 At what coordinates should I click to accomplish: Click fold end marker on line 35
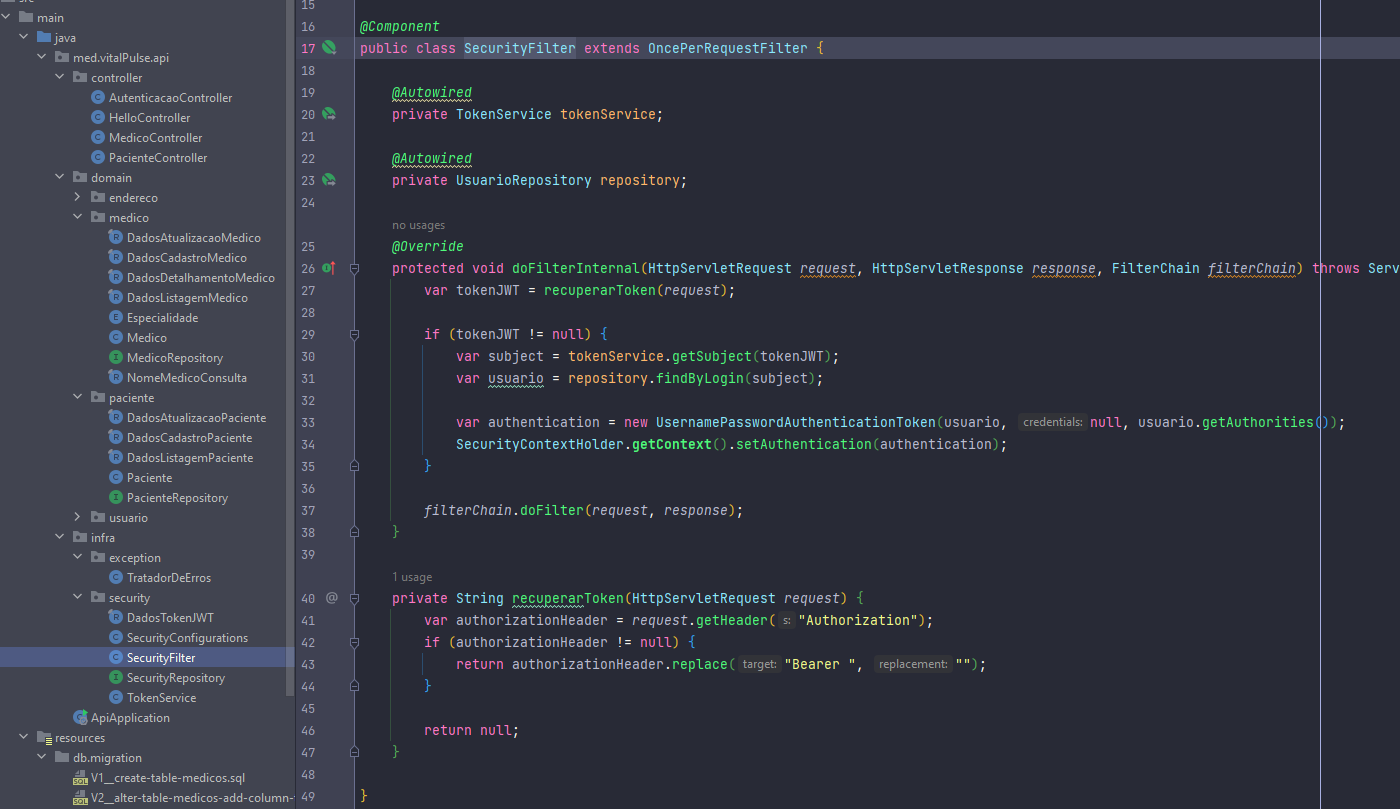click(354, 466)
